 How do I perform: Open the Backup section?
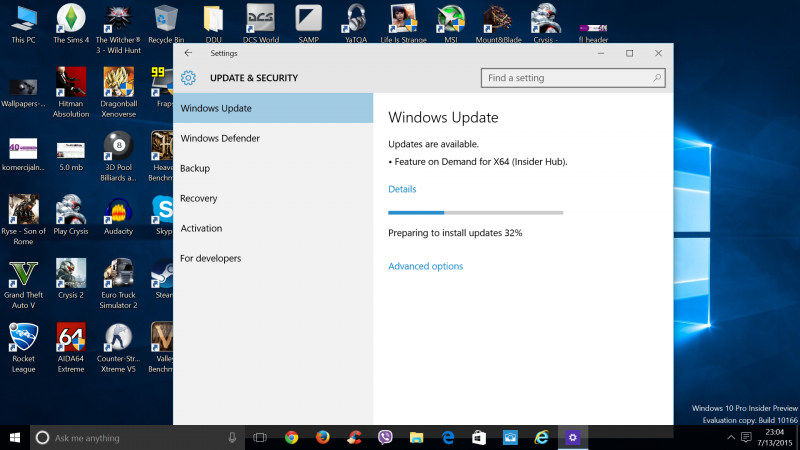coord(273,168)
